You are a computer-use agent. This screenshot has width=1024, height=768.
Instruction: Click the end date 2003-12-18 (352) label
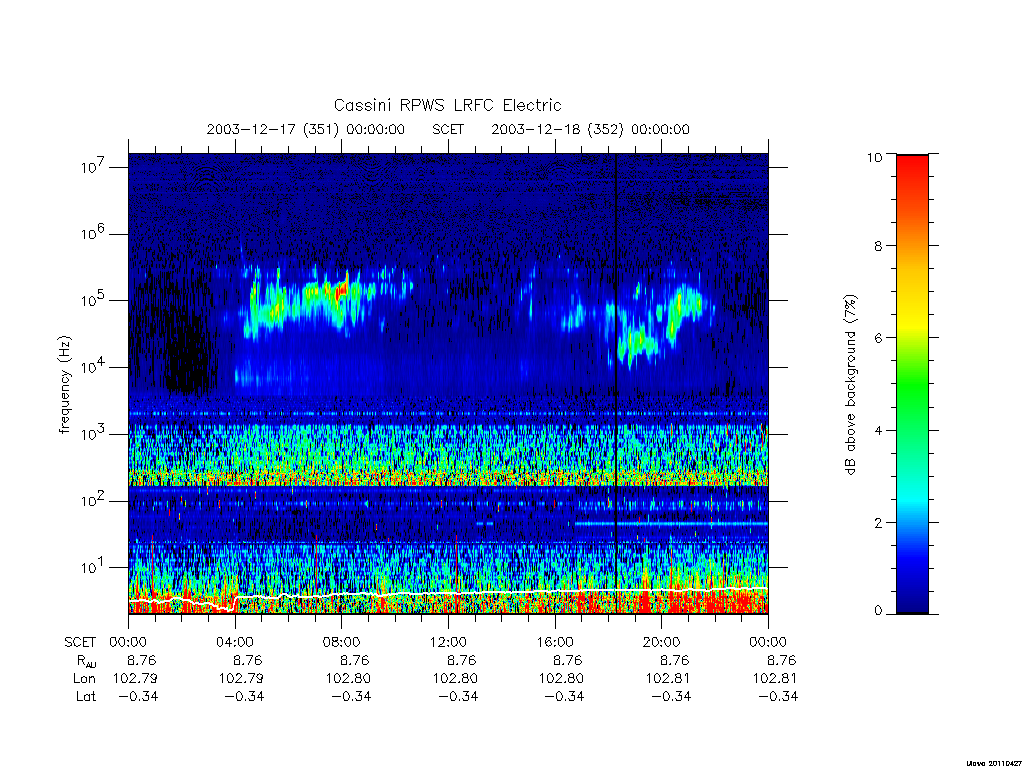click(558, 129)
